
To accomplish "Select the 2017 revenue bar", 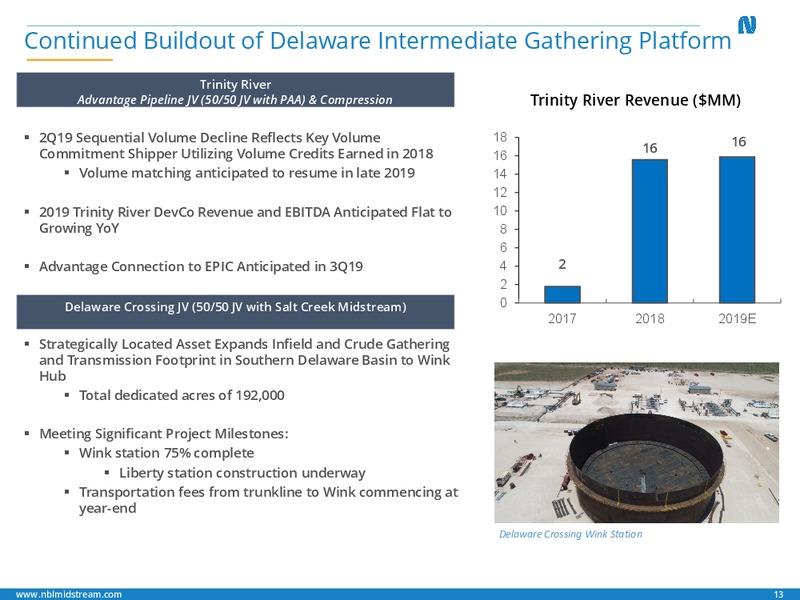I will tap(562, 294).
